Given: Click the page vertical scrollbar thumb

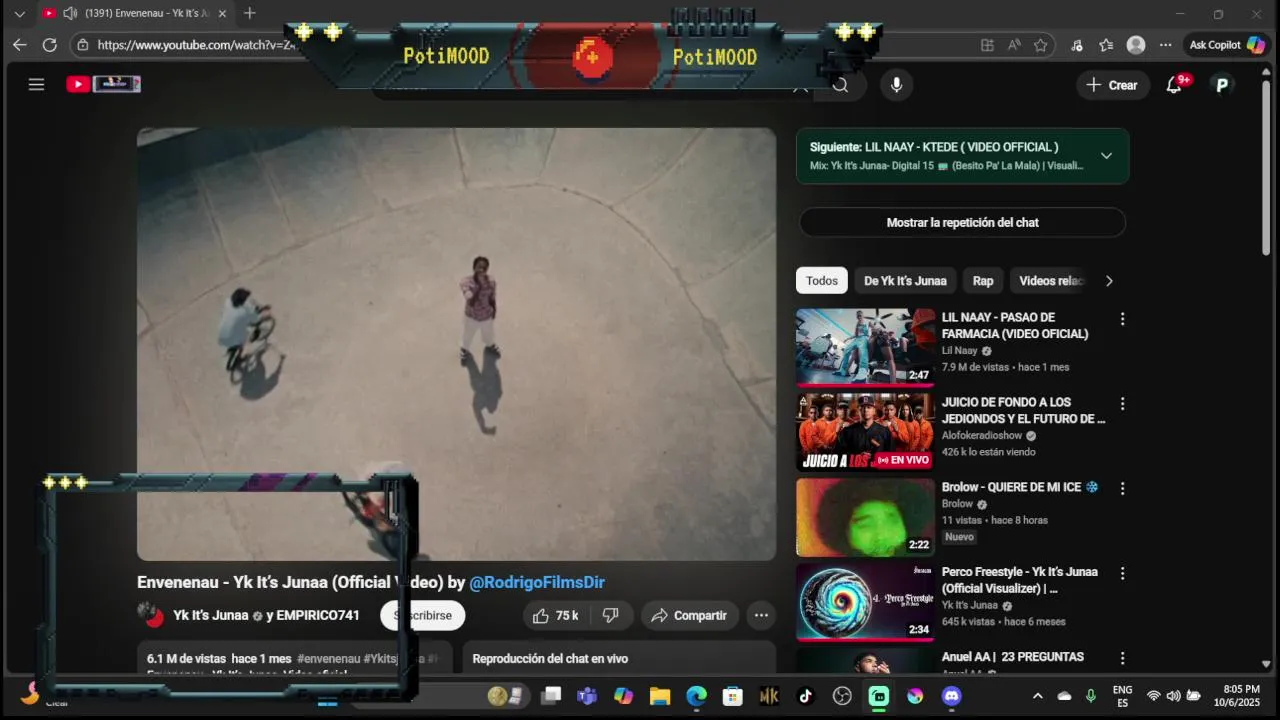Looking at the screenshot, I should [1266, 170].
